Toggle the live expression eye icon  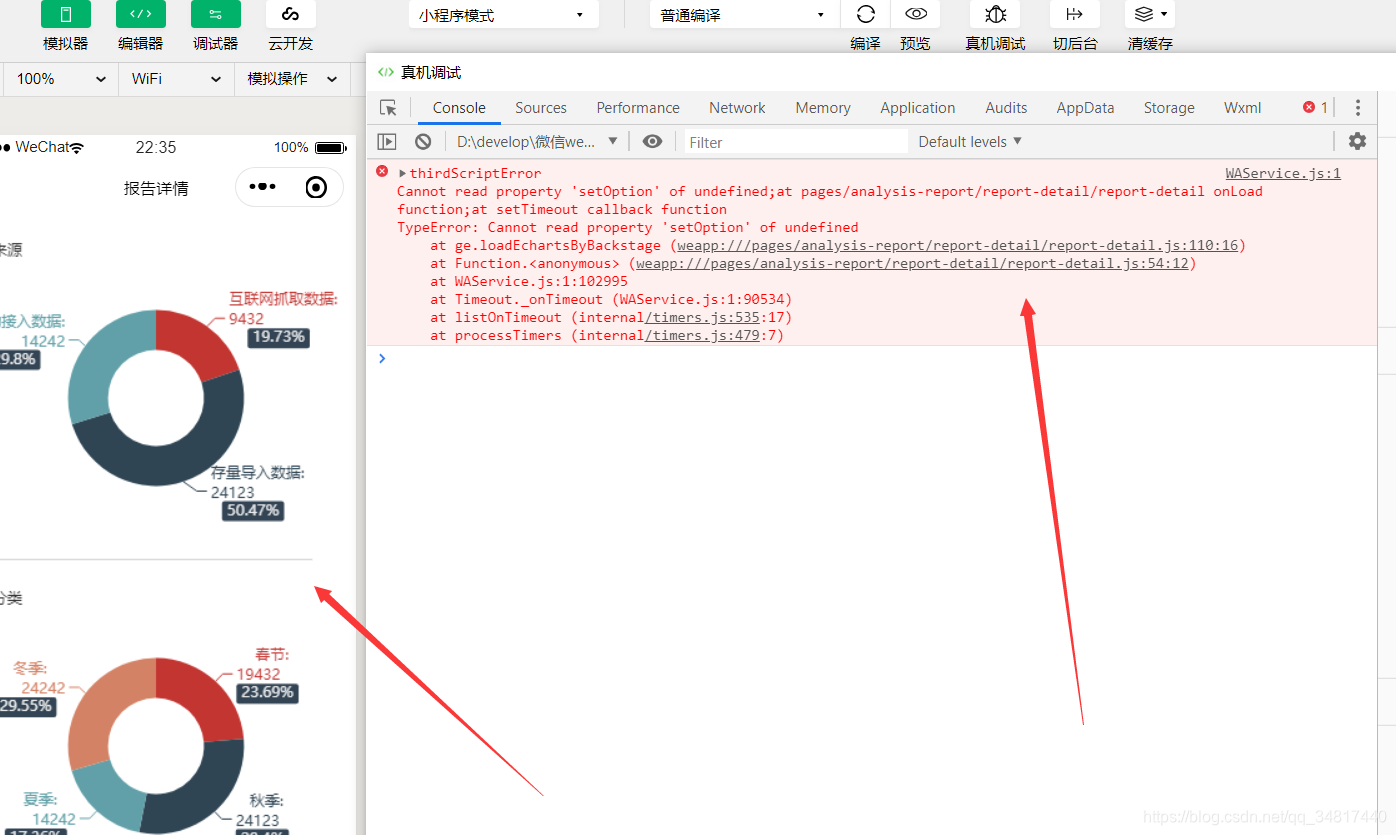pos(652,142)
